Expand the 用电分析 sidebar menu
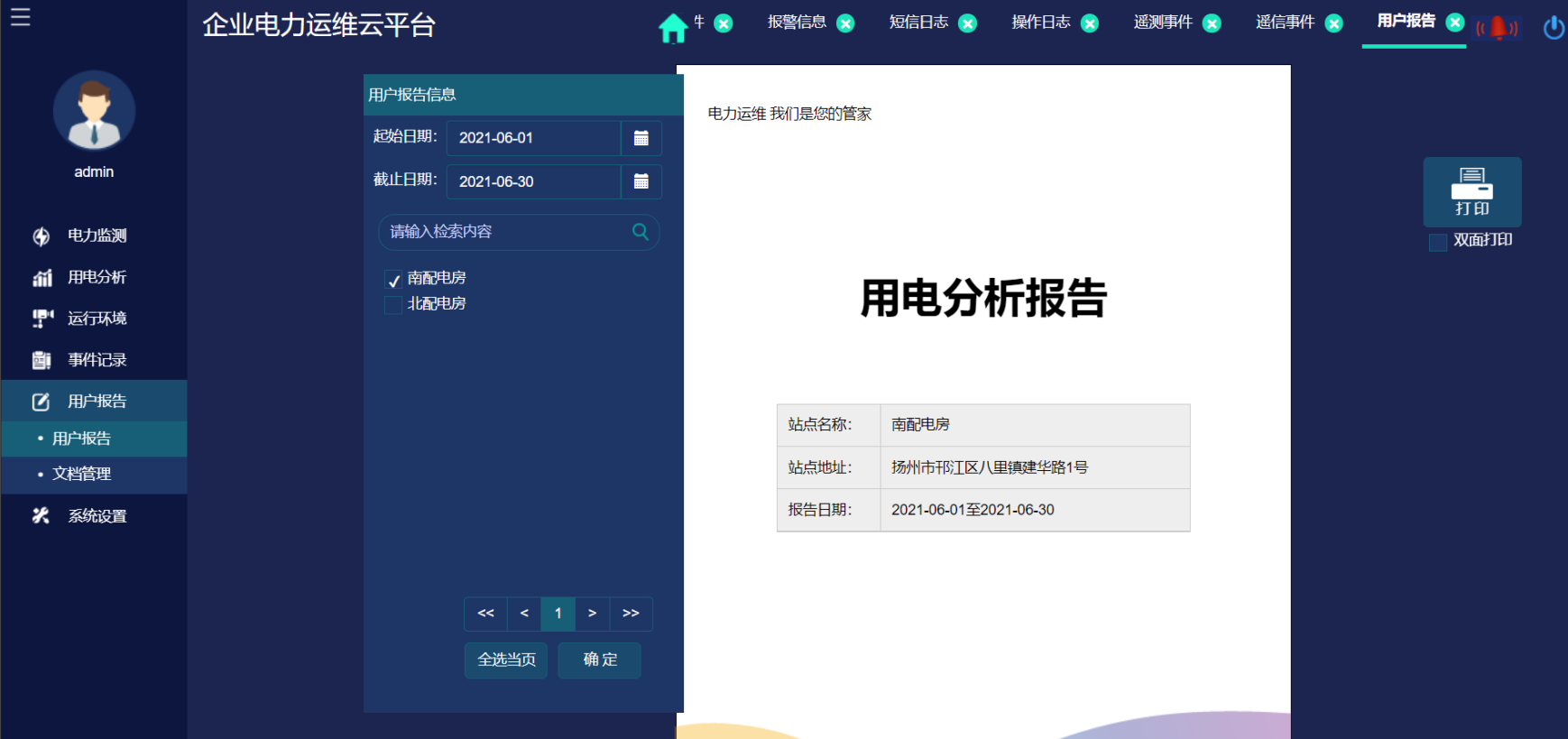Screen dimensions: 1568x739 point(94,277)
